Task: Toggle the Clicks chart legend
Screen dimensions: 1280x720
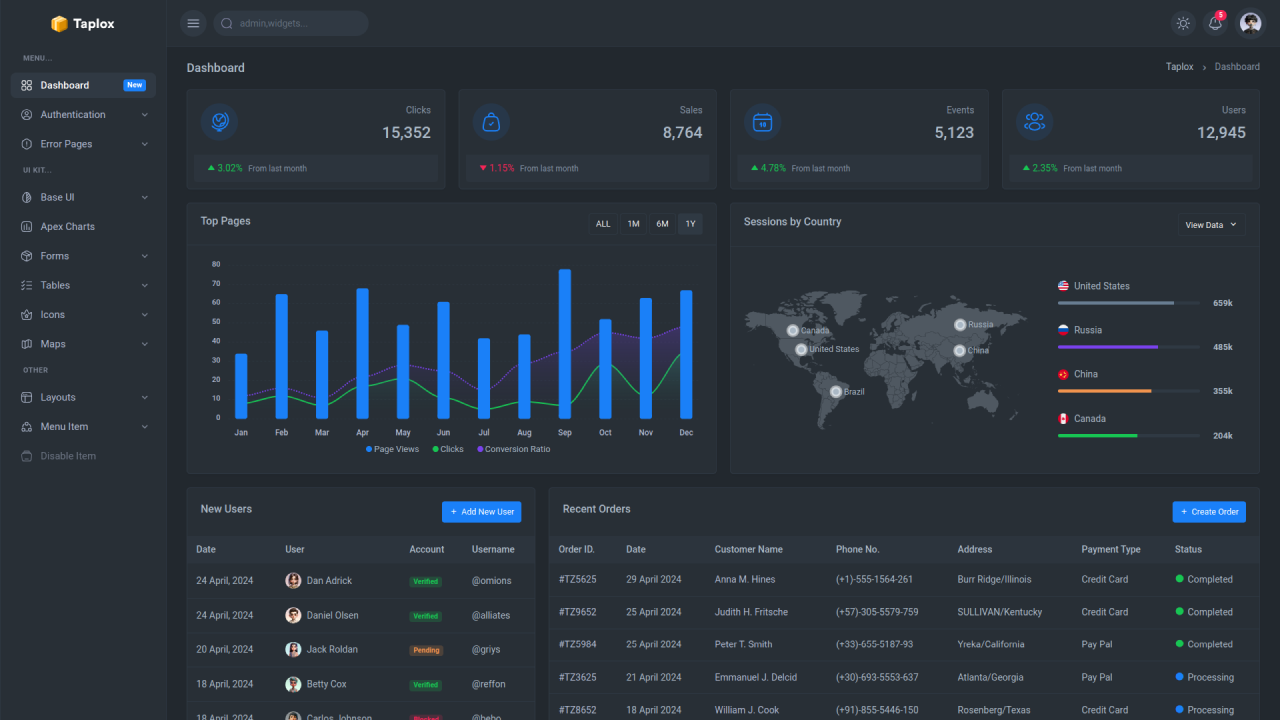Action: pos(447,449)
